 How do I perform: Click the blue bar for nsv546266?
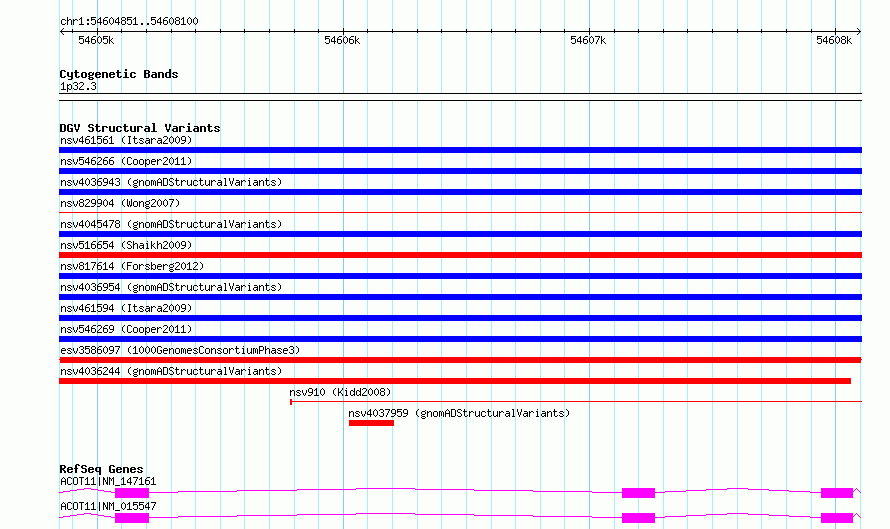(460, 171)
